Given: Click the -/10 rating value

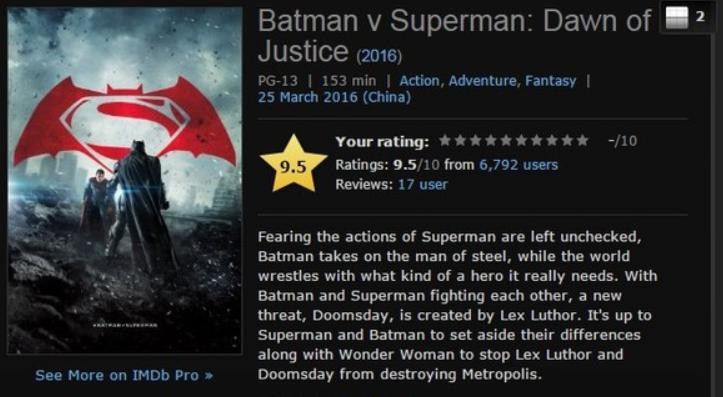Looking at the screenshot, I should click(622, 141).
